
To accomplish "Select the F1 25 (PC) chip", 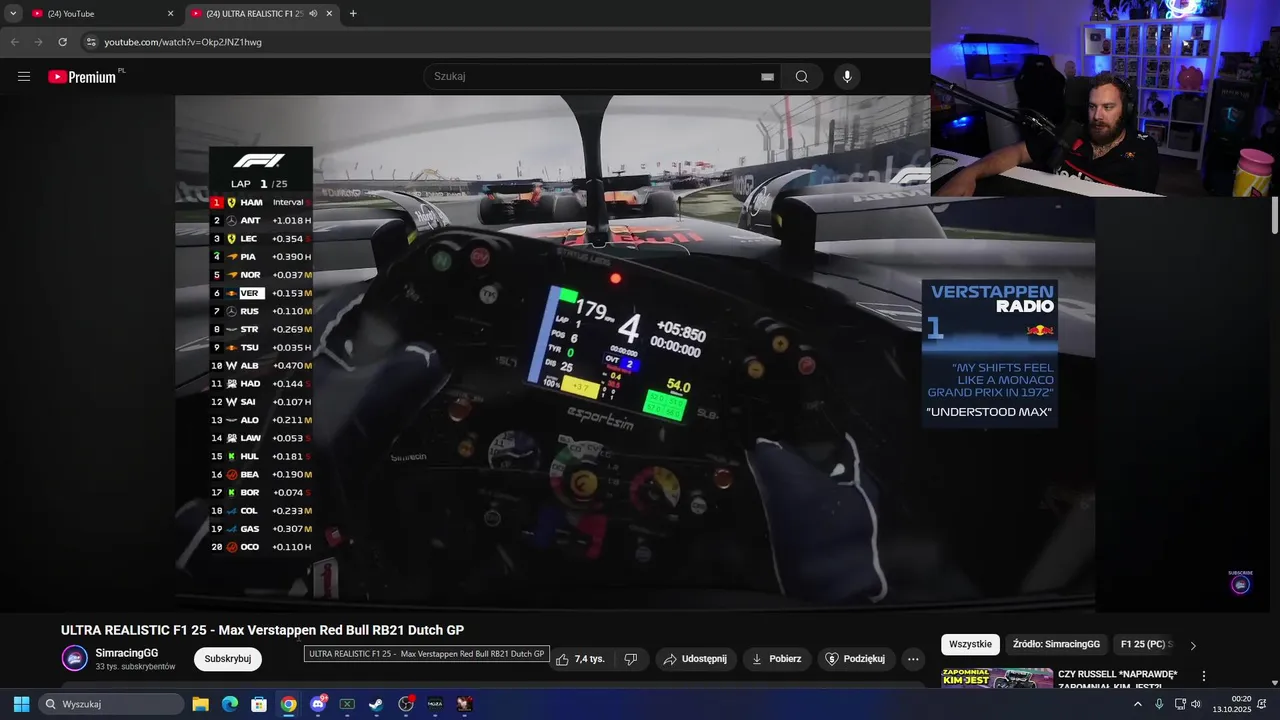I will pyautogui.click(x=1146, y=645).
